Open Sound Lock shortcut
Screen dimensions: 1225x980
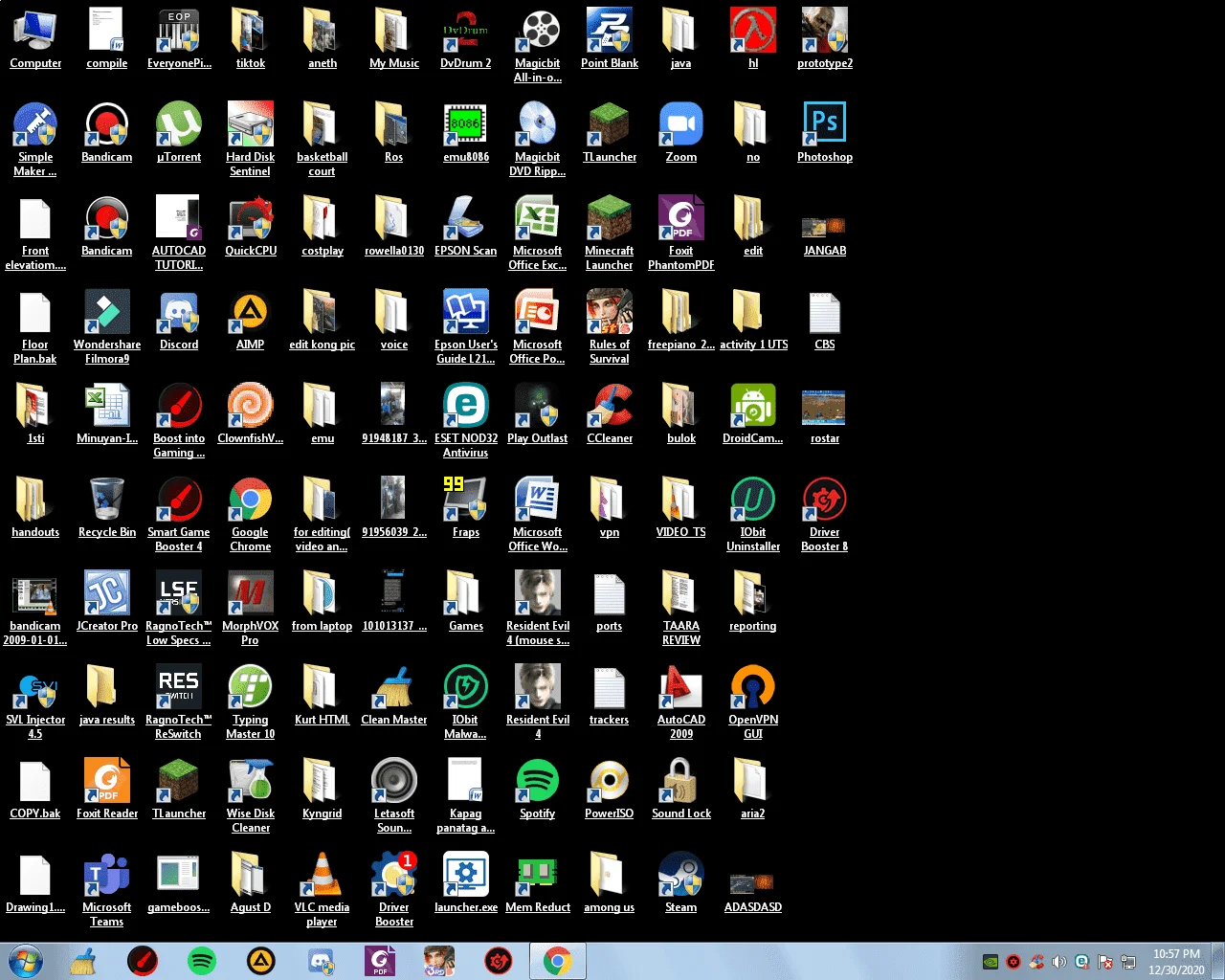[x=681, y=789]
